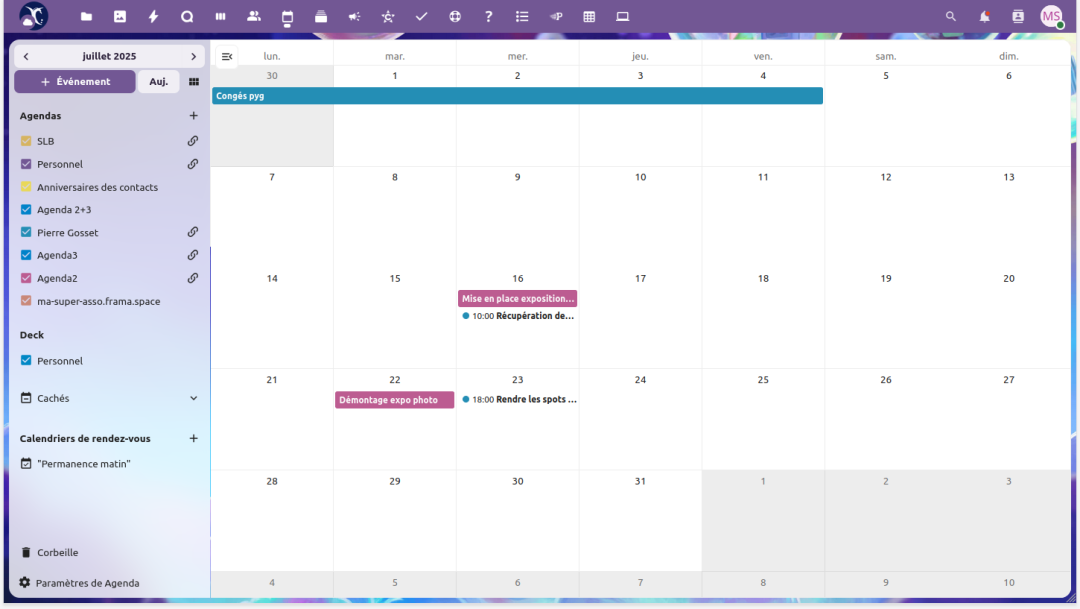Click the Événement create button
1080x609 pixels.
[75, 82]
